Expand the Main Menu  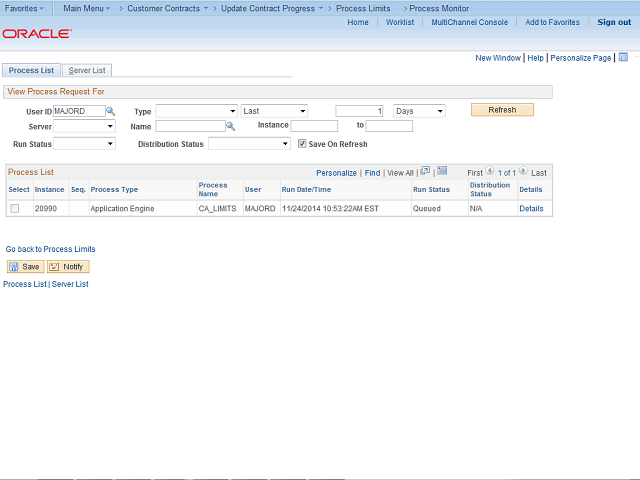tap(87, 8)
